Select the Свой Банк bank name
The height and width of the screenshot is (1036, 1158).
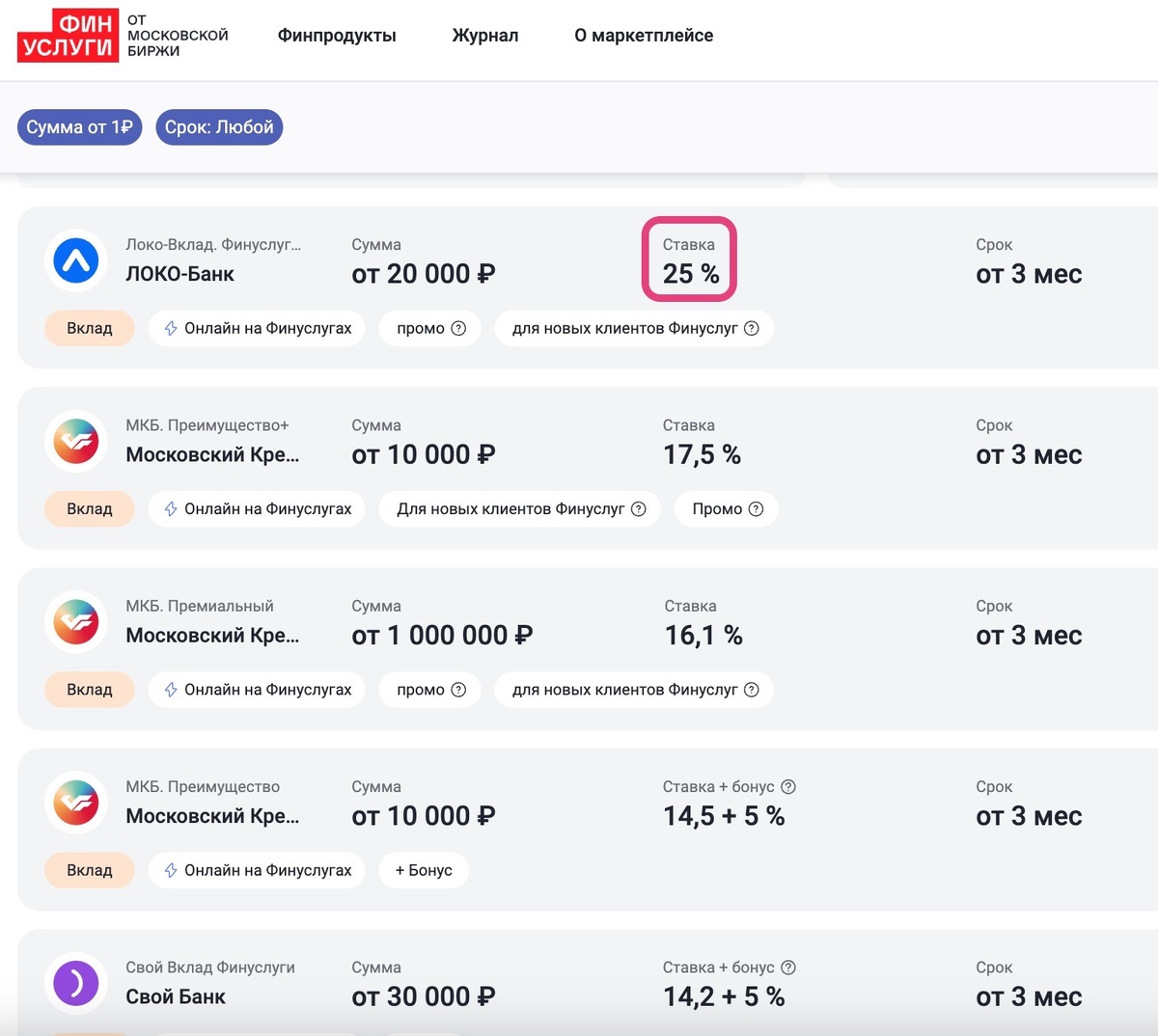tap(176, 996)
